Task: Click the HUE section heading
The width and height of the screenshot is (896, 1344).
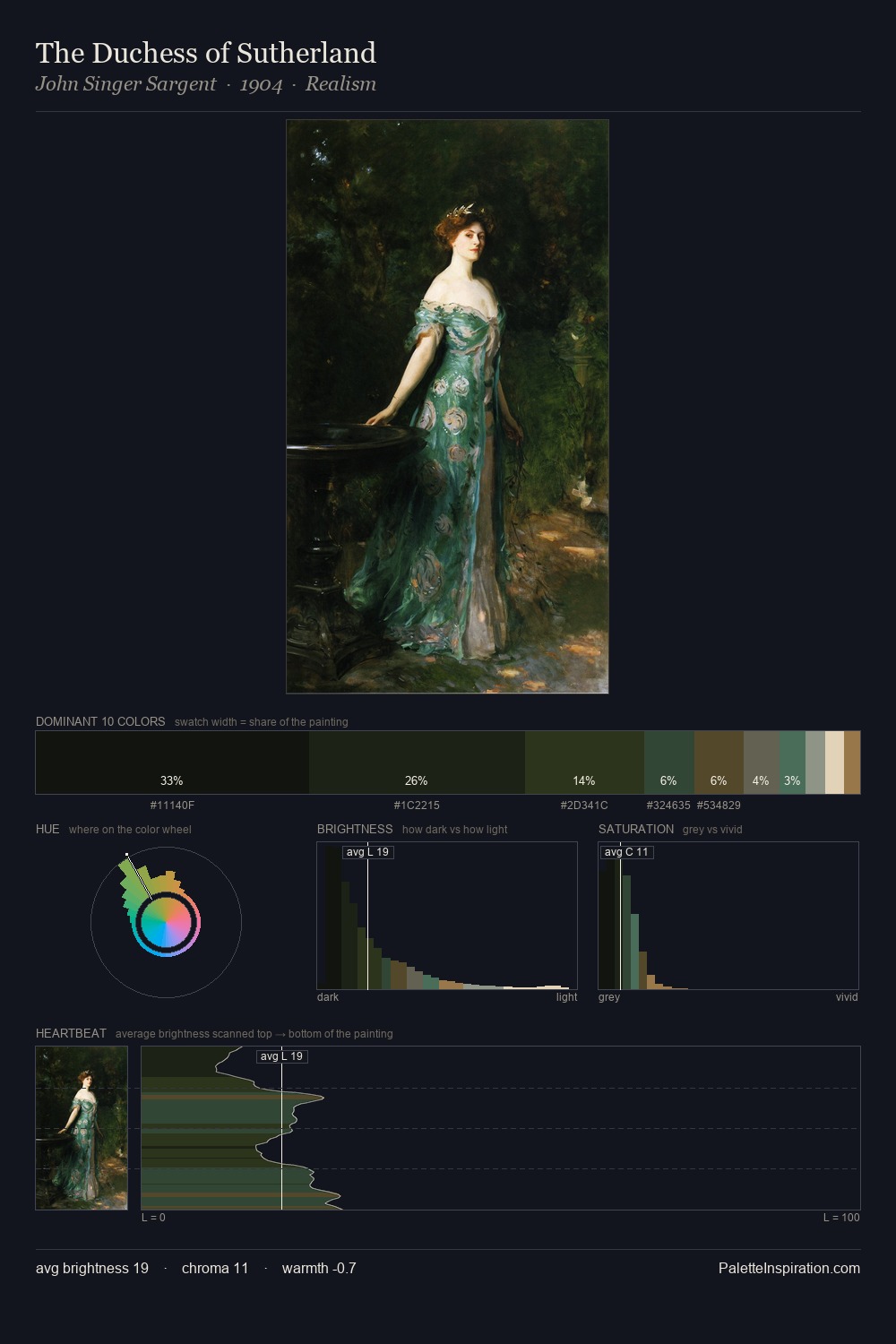Action: click(x=47, y=829)
